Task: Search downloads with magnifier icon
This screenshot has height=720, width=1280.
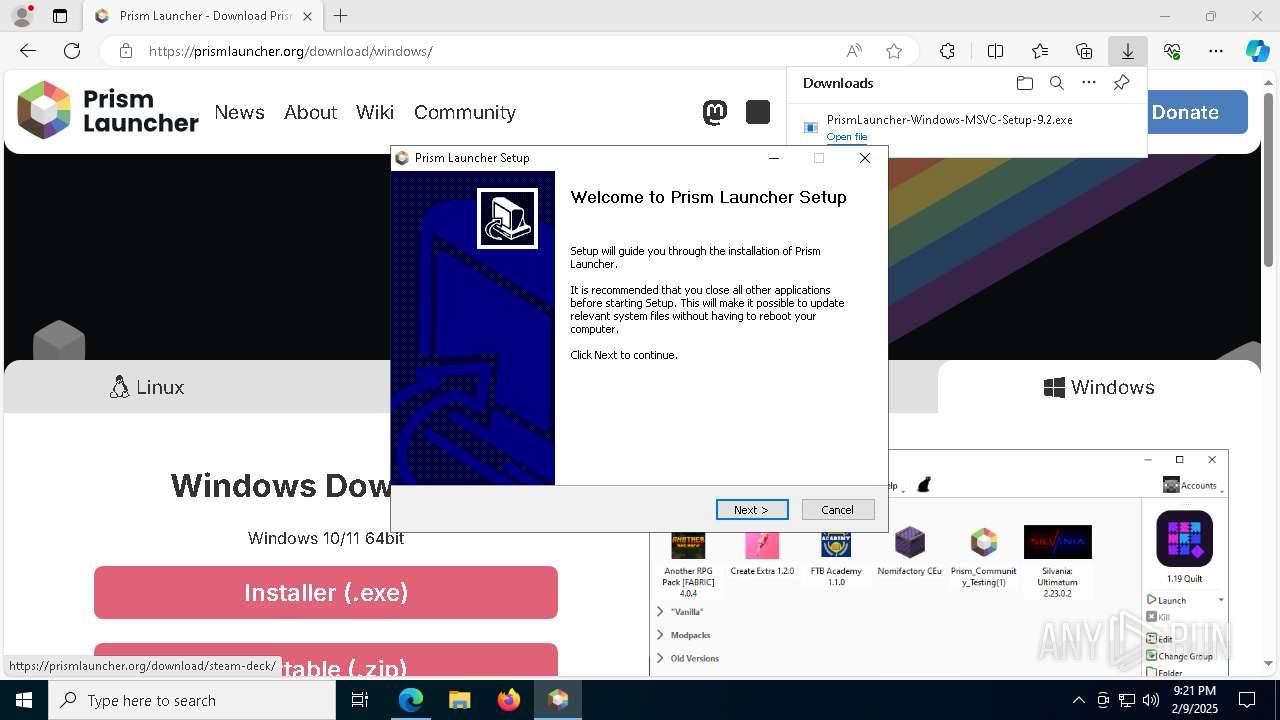Action: (x=1056, y=83)
